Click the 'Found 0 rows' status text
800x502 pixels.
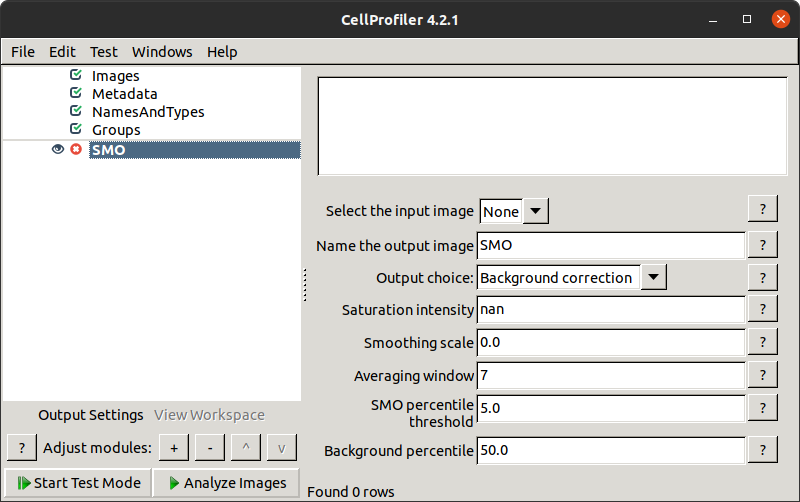[351, 492]
